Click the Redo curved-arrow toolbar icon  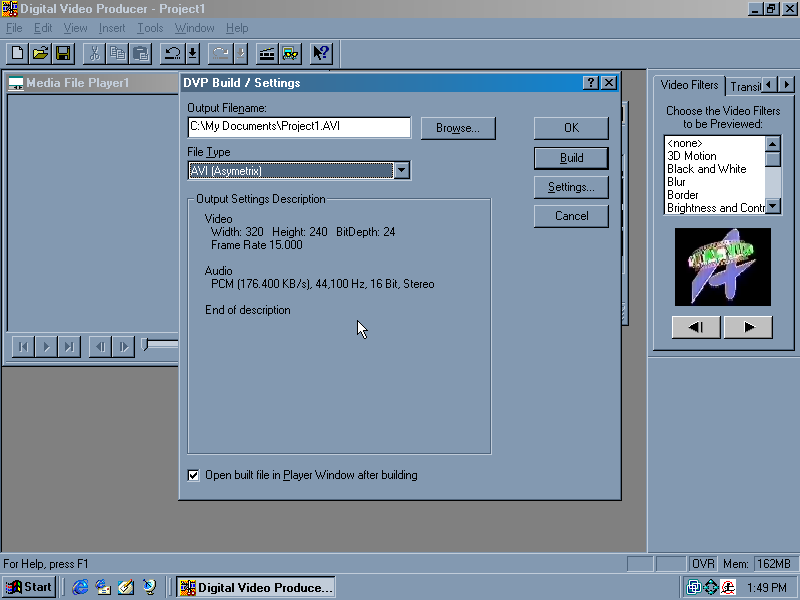221,53
